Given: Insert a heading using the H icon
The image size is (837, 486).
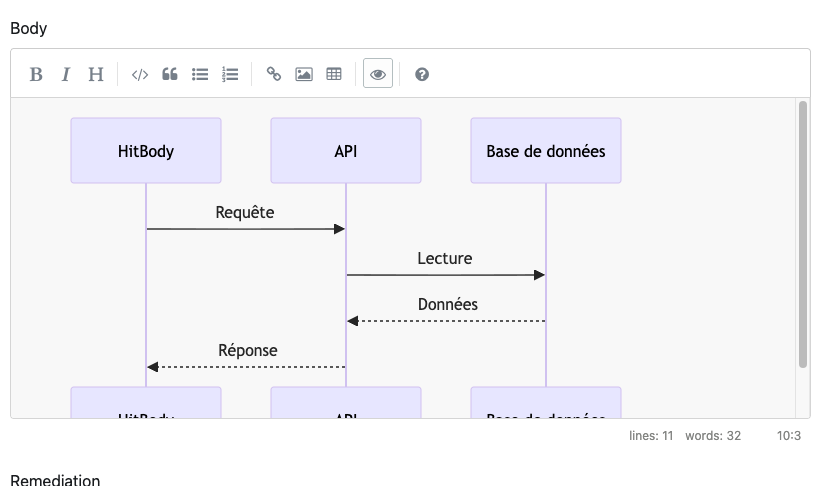Looking at the screenshot, I should (x=96, y=74).
